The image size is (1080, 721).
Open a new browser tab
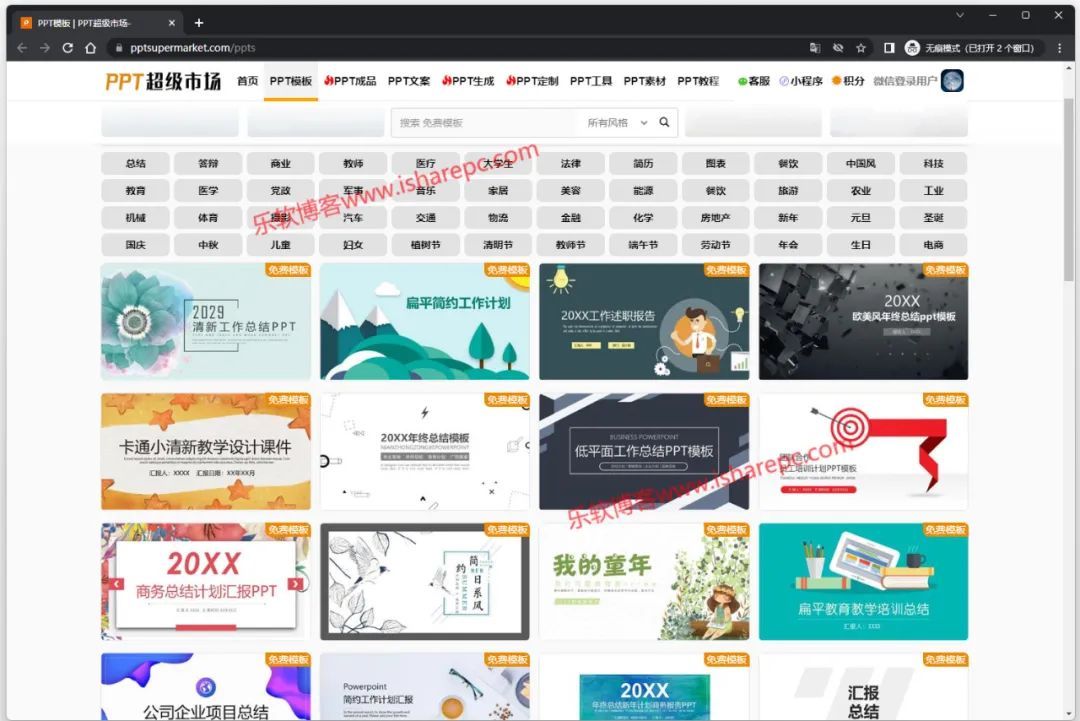(198, 23)
